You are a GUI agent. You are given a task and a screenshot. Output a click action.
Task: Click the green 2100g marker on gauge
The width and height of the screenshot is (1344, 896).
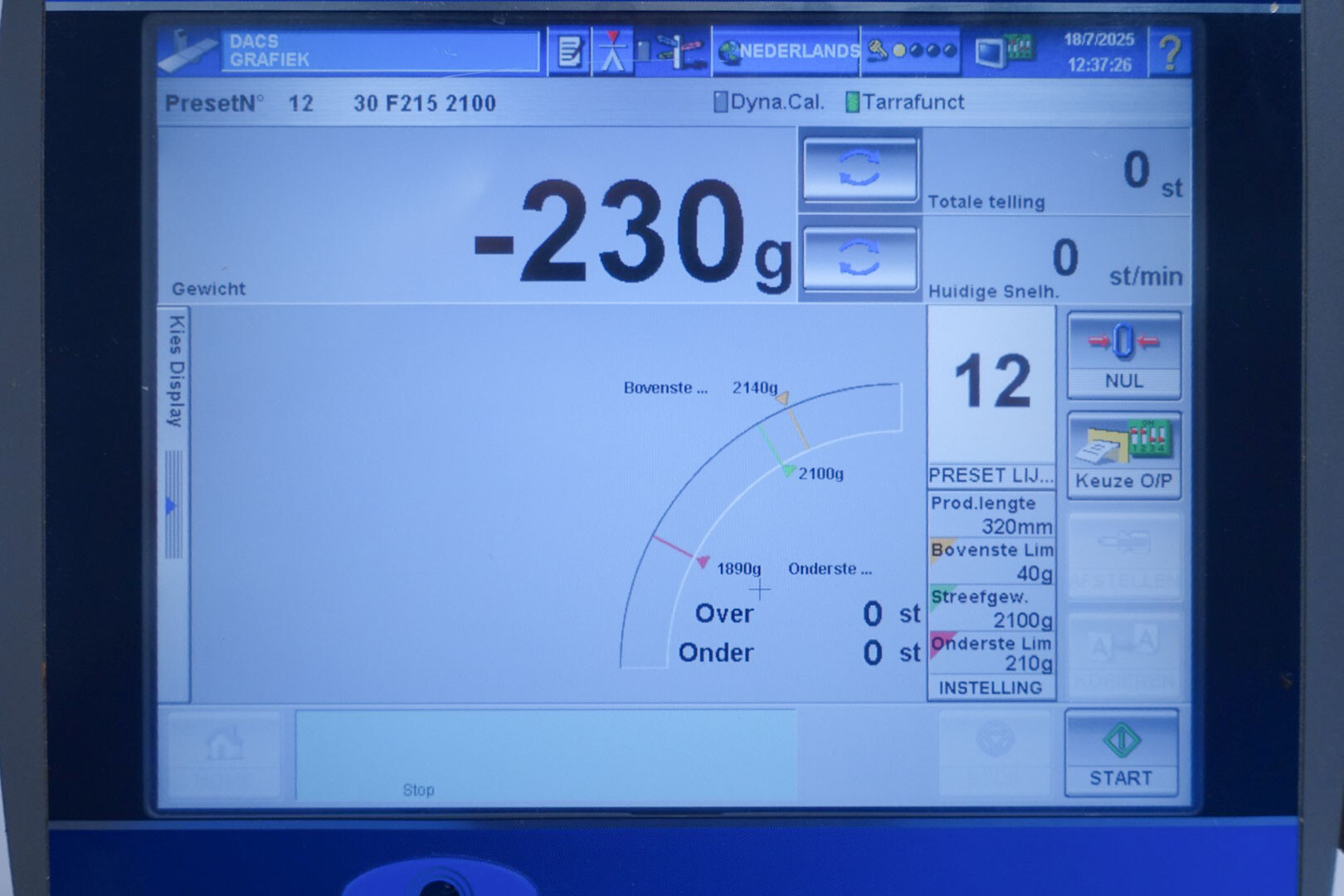pos(787,471)
